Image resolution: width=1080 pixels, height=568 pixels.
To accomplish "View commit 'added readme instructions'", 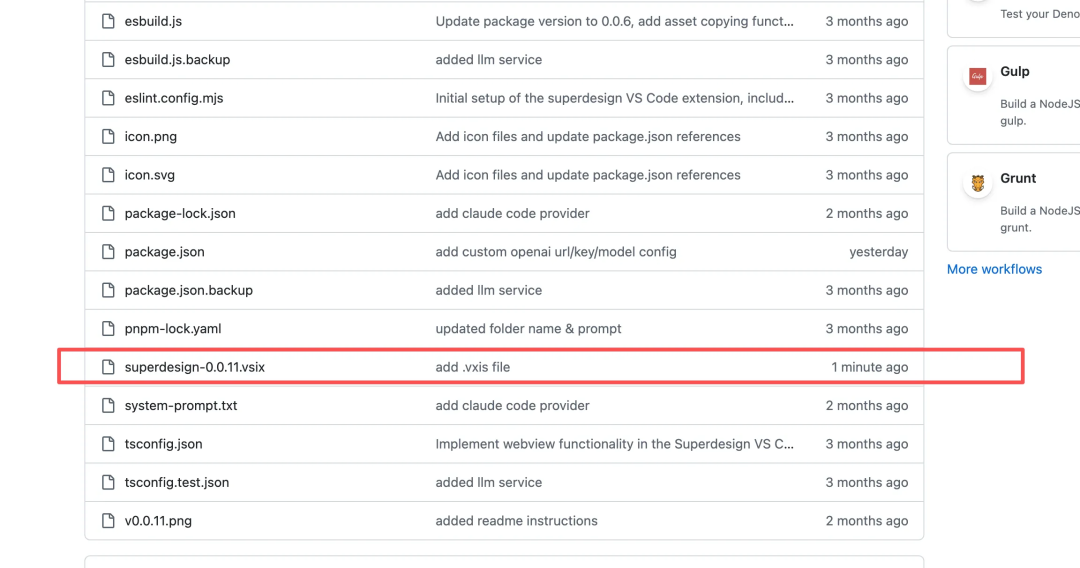I will point(516,521).
